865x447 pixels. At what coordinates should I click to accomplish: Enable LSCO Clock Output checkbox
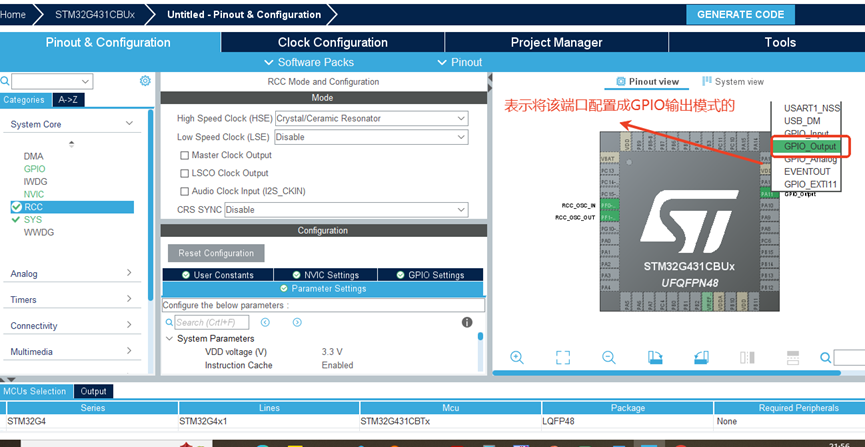click(x=185, y=173)
